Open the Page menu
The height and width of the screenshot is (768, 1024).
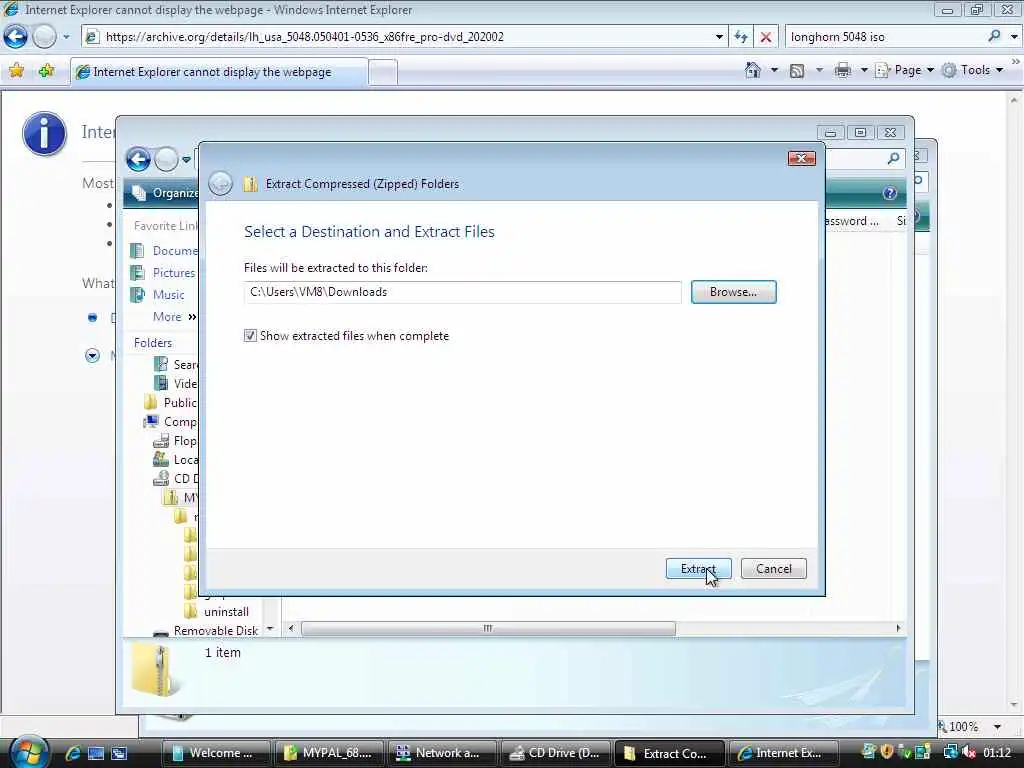click(904, 70)
